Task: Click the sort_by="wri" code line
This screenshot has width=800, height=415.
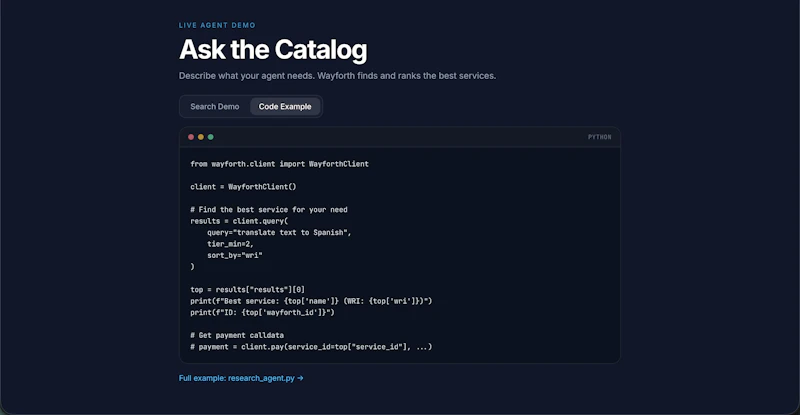Action: pos(235,255)
